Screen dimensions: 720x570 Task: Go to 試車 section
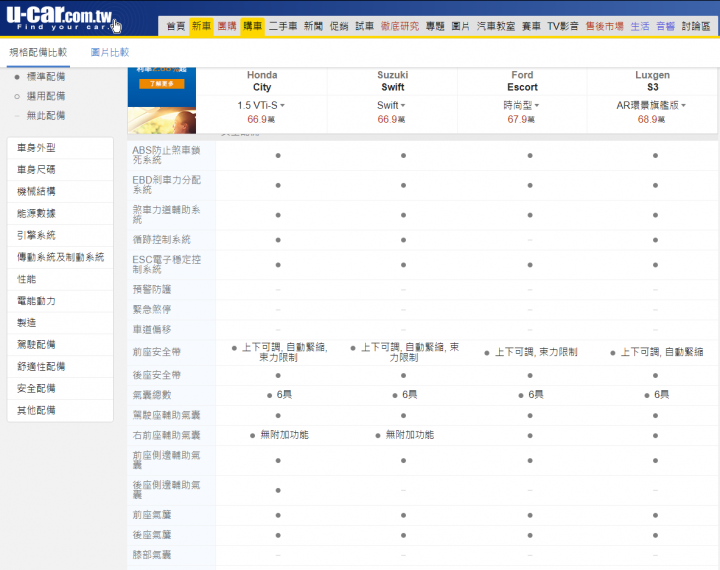pyautogui.click(x=365, y=26)
